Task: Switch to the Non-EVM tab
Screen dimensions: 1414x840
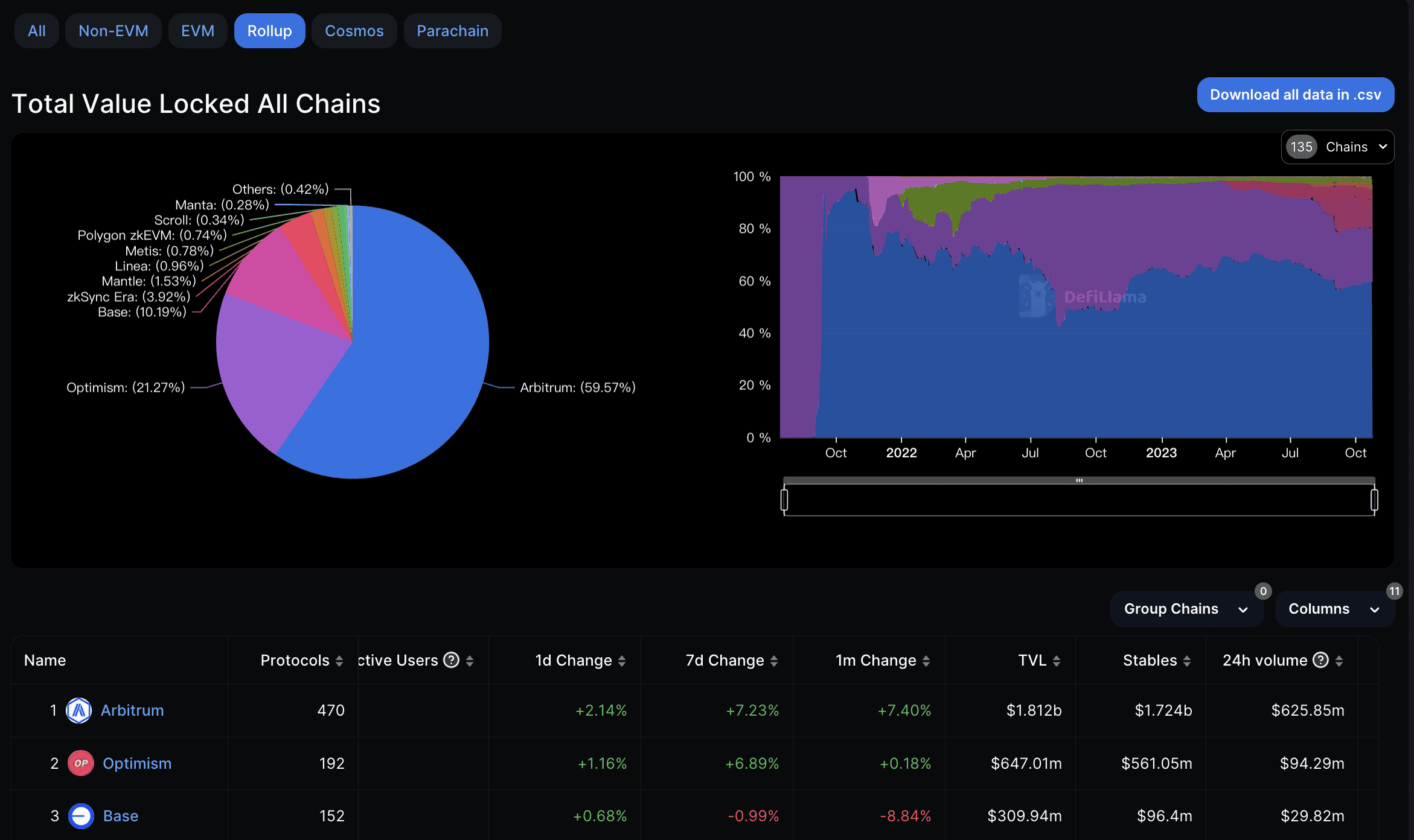Action: (x=114, y=31)
